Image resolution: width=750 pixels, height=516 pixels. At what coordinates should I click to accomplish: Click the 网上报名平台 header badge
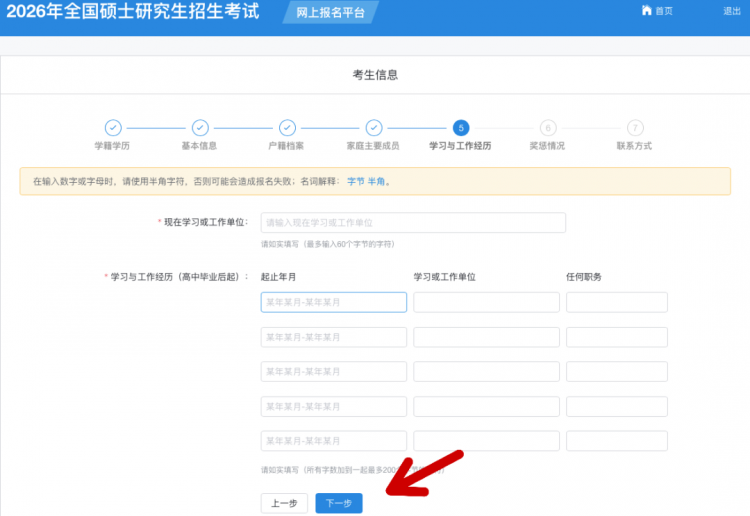click(310, 13)
